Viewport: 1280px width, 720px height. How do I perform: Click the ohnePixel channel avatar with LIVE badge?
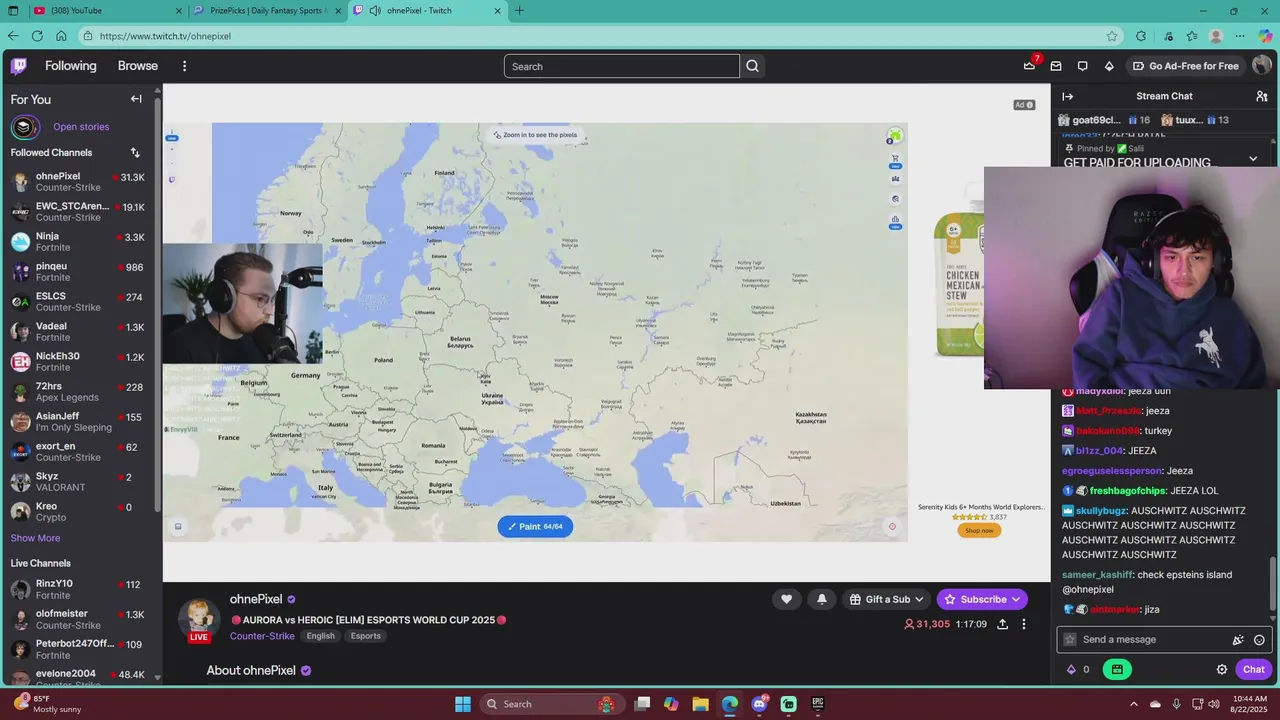(x=199, y=620)
